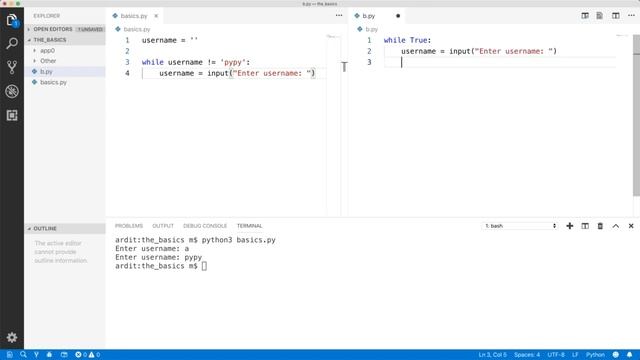Click the errors and warnings counter in status bar

pyautogui.click(x=87, y=355)
